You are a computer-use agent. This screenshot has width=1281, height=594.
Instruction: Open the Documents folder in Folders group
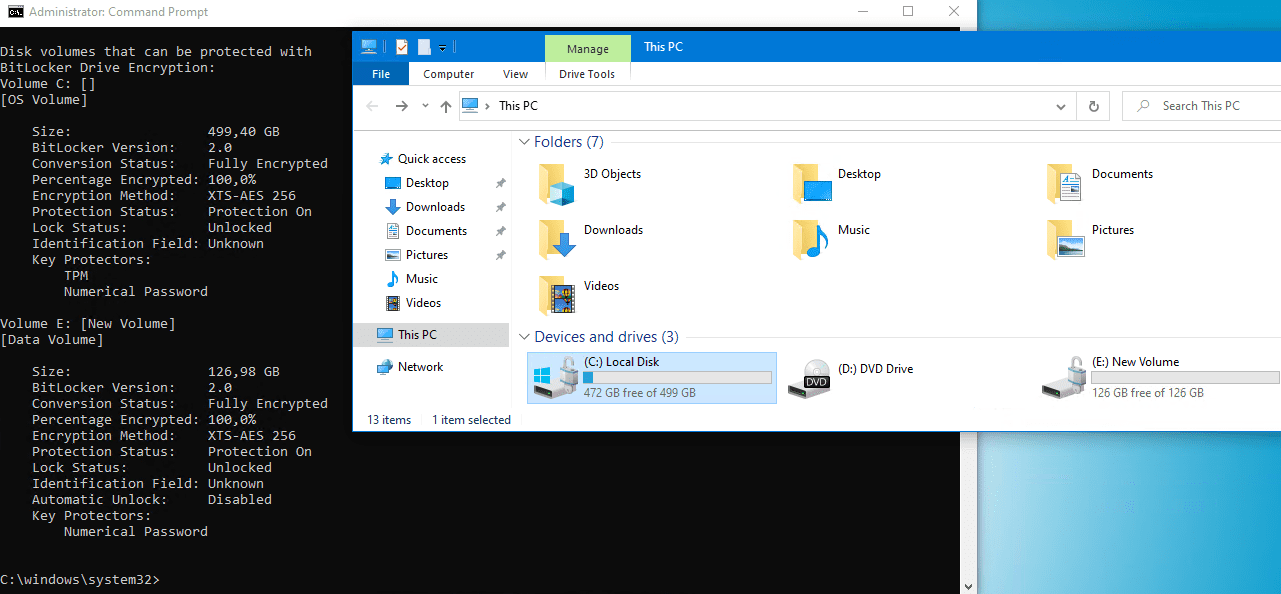(x=1066, y=183)
